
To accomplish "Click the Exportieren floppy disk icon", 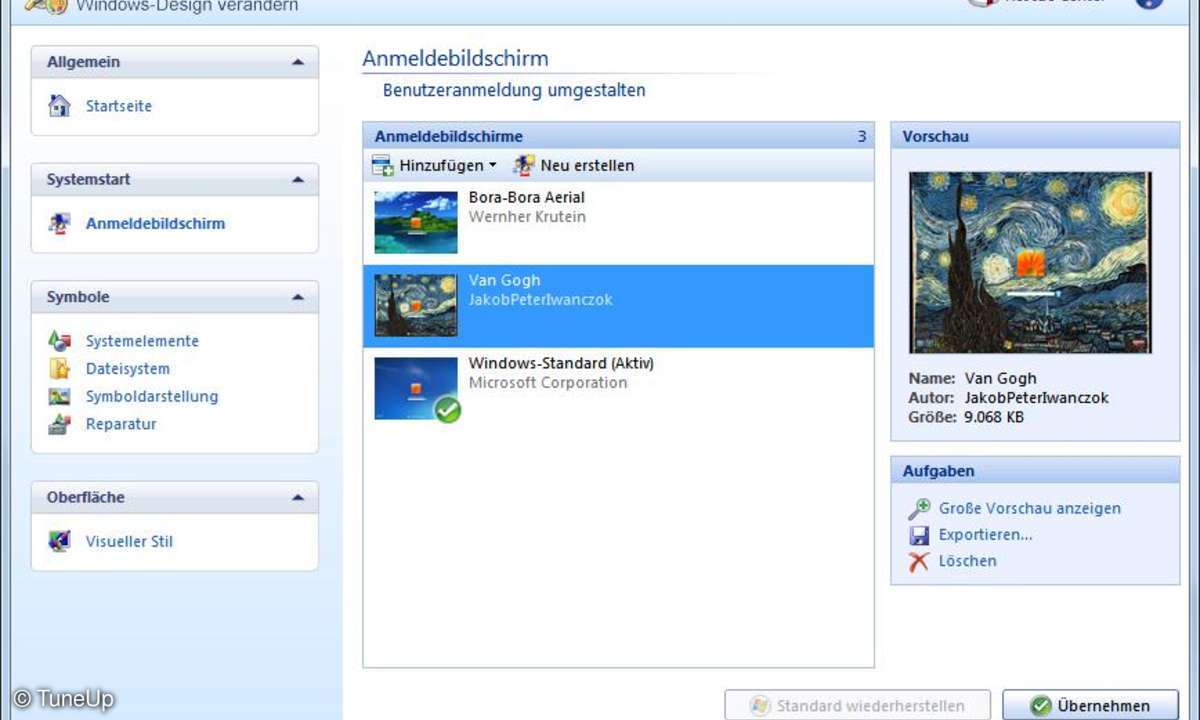I will click(x=919, y=535).
